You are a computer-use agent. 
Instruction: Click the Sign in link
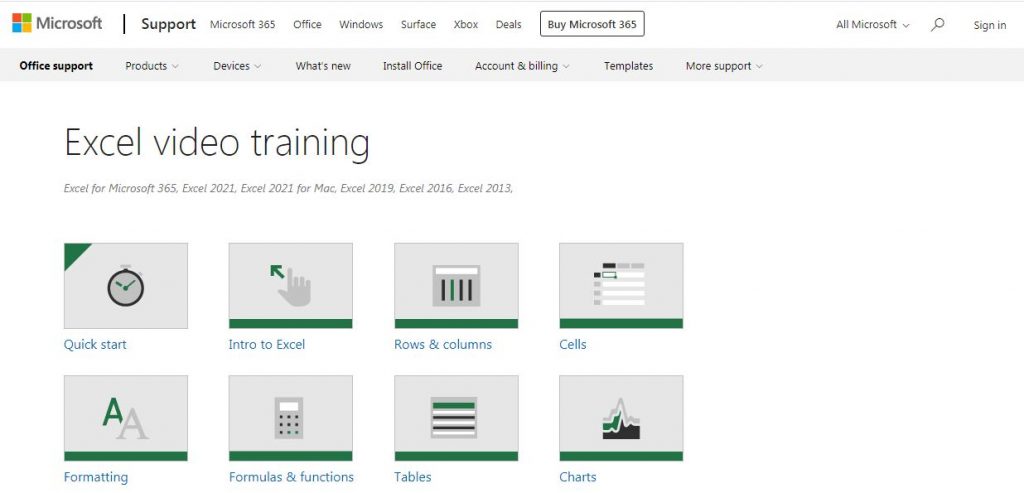(989, 25)
